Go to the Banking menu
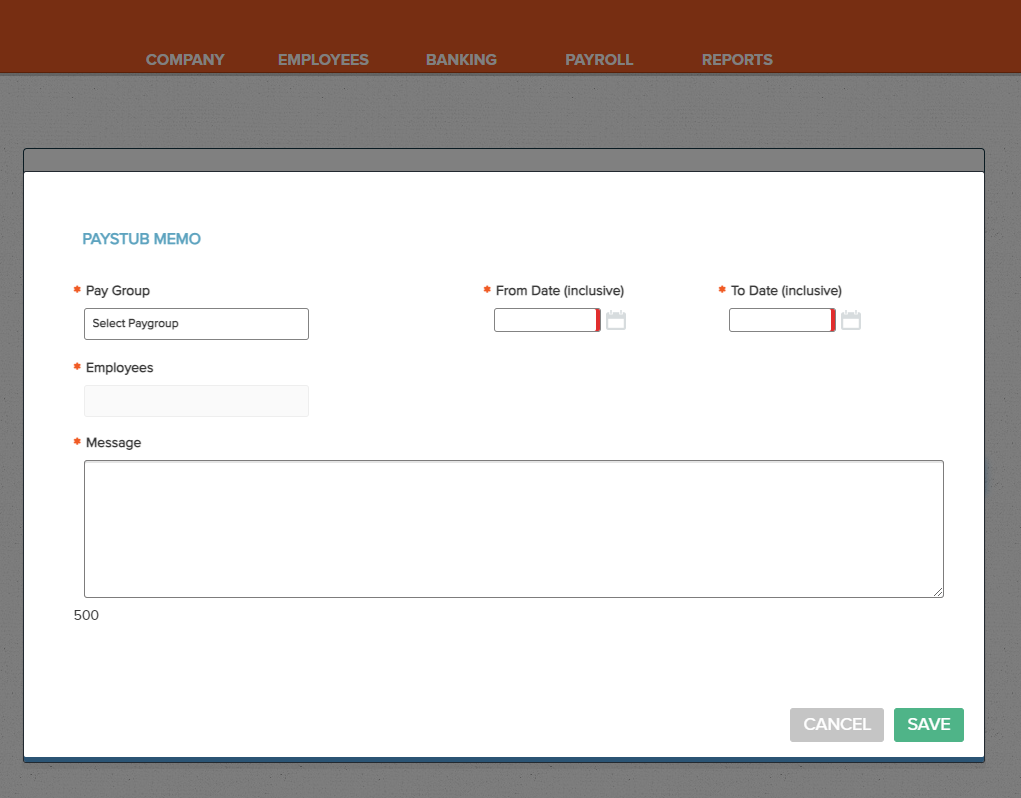This screenshot has height=798, width=1021. point(461,60)
